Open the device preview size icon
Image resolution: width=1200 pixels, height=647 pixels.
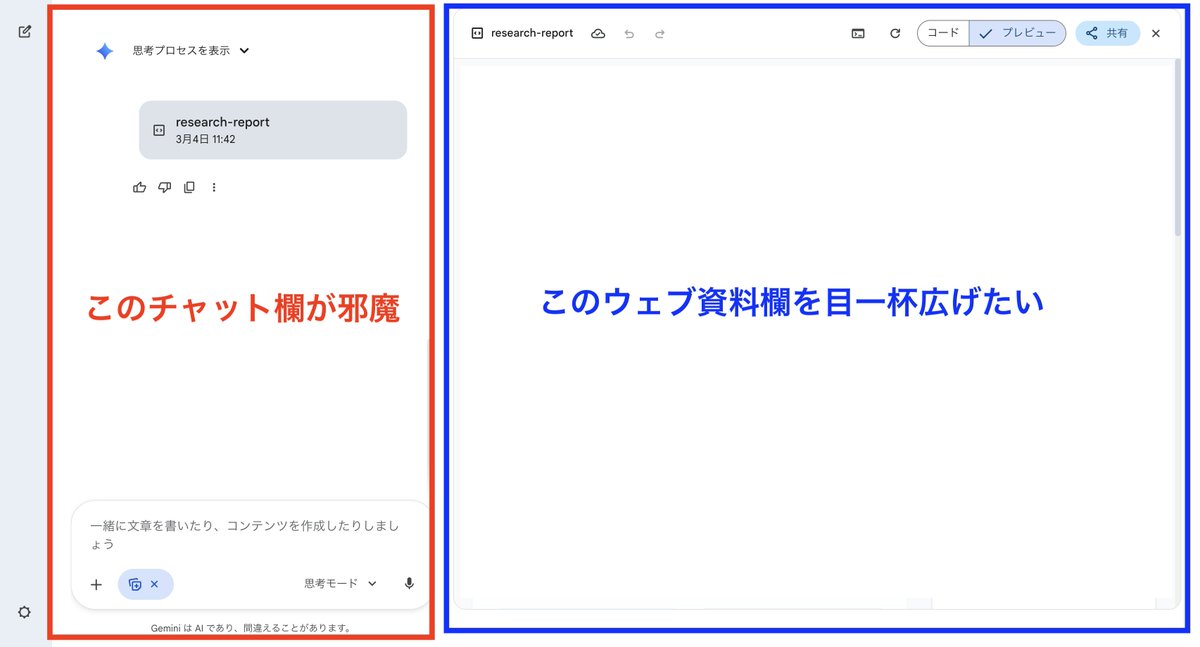tap(857, 33)
